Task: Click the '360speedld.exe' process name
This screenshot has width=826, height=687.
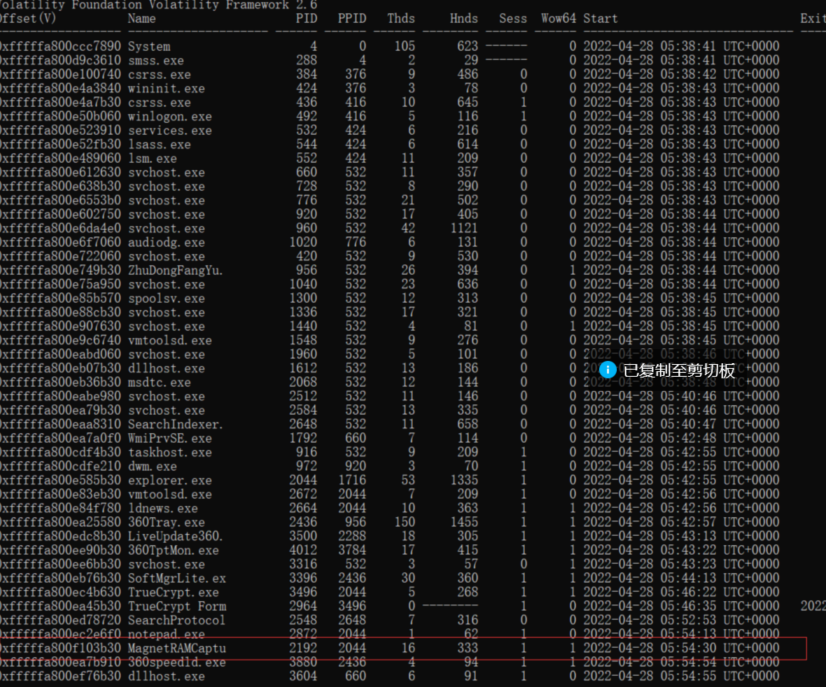Action: click(x=177, y=662)
